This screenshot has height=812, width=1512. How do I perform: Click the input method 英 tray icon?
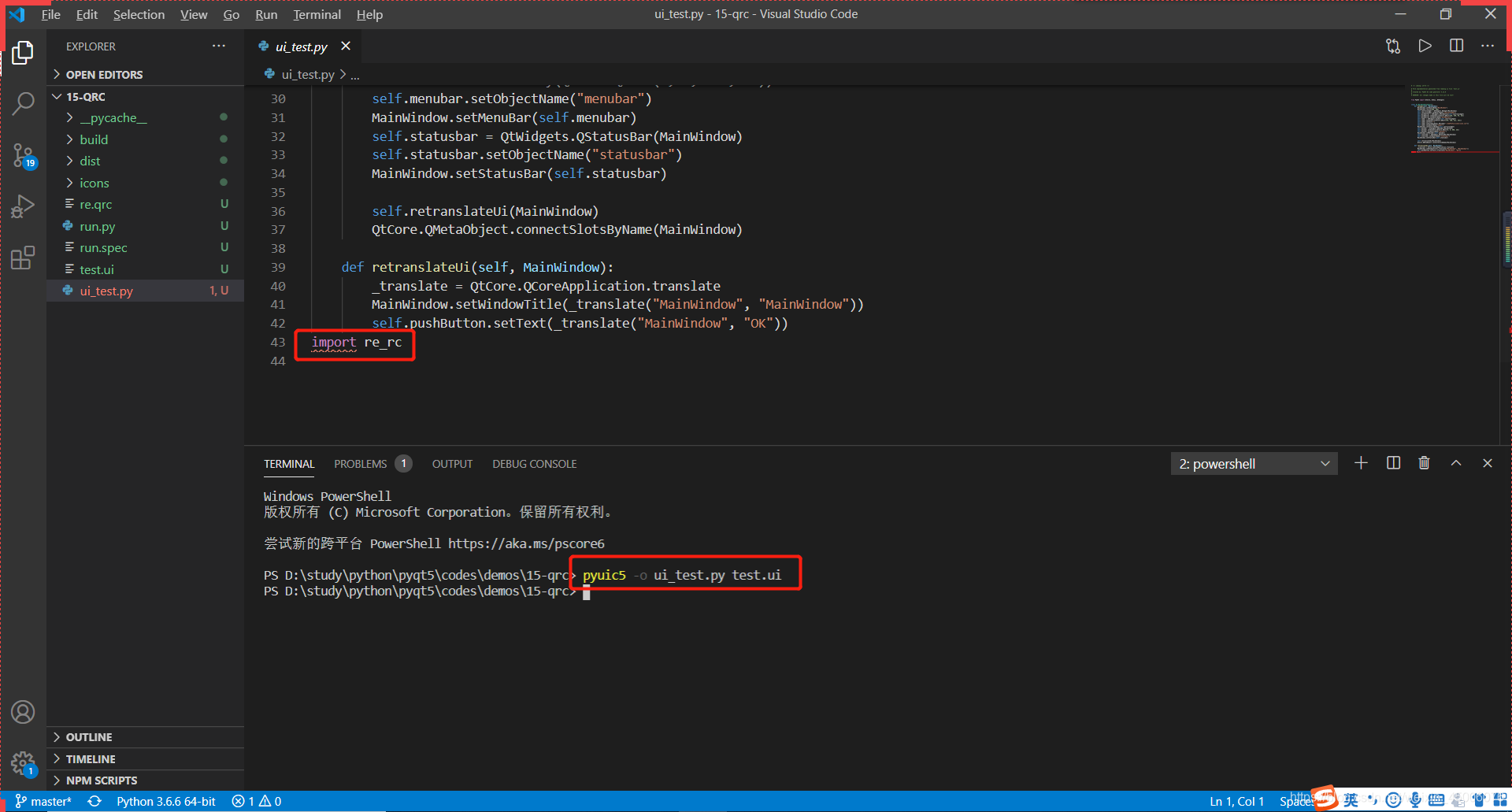pos(1351,799)
